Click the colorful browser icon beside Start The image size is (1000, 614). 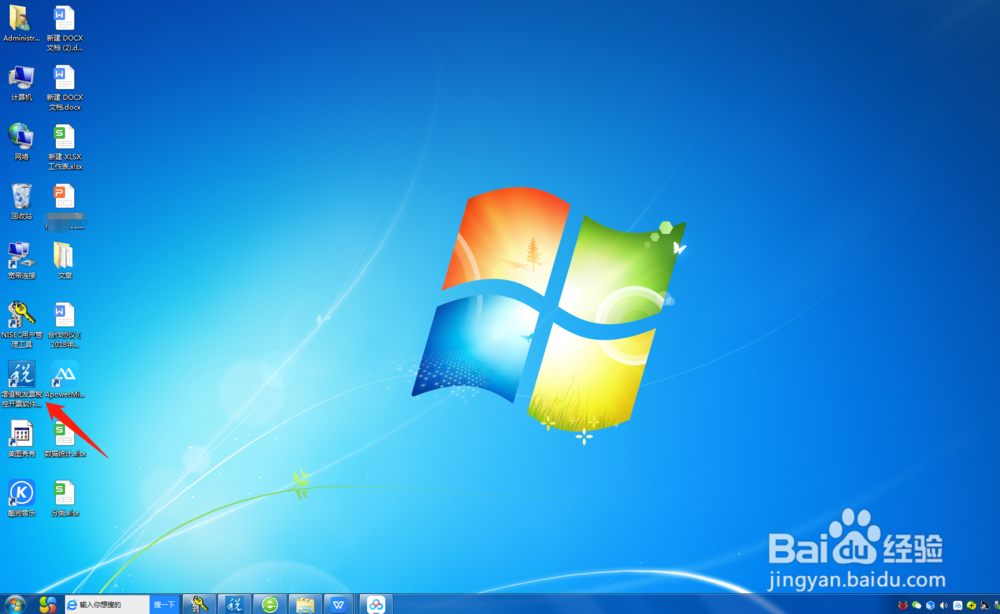[x=47, y=604]
